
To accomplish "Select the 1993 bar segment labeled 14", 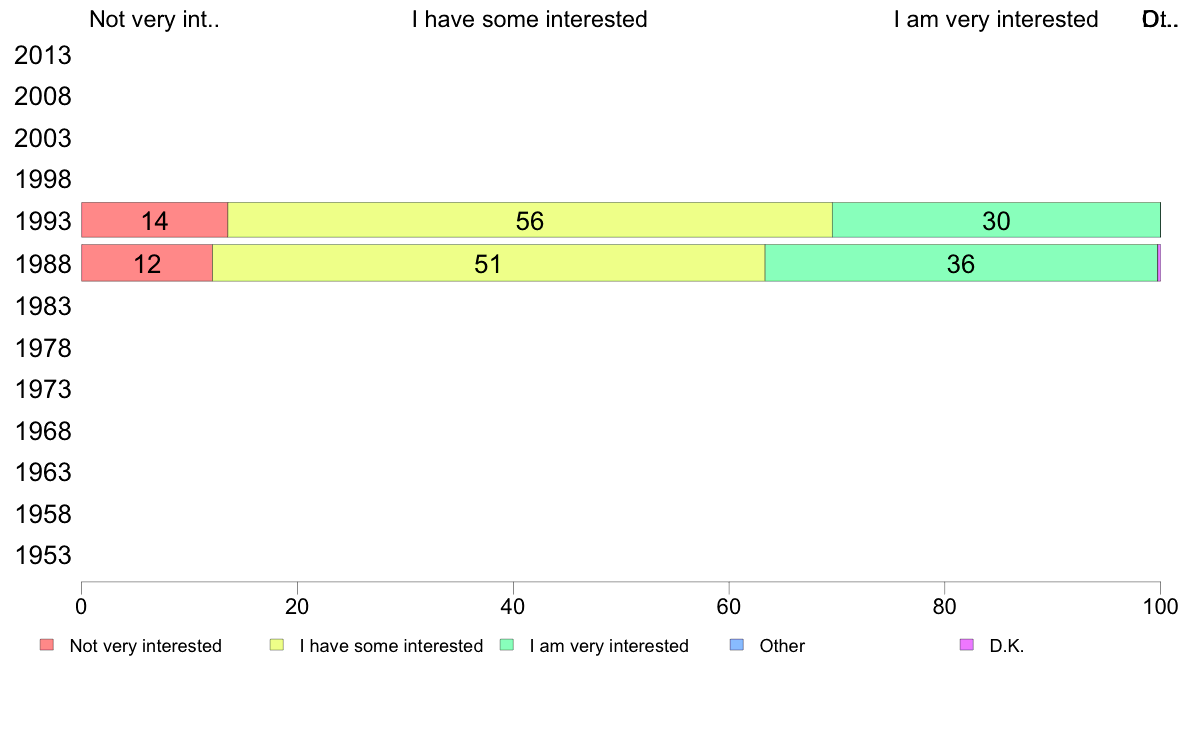I will coord(155,220).
